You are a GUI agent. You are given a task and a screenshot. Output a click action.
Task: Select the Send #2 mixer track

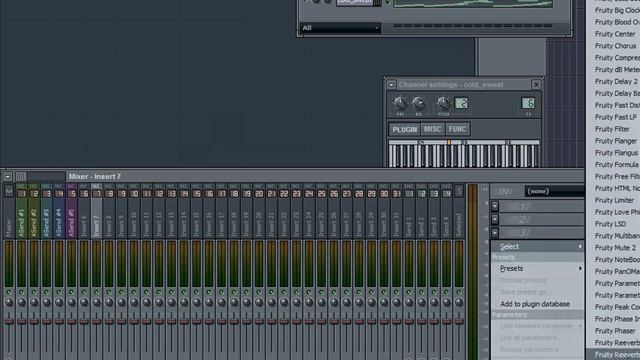(34, 211)
